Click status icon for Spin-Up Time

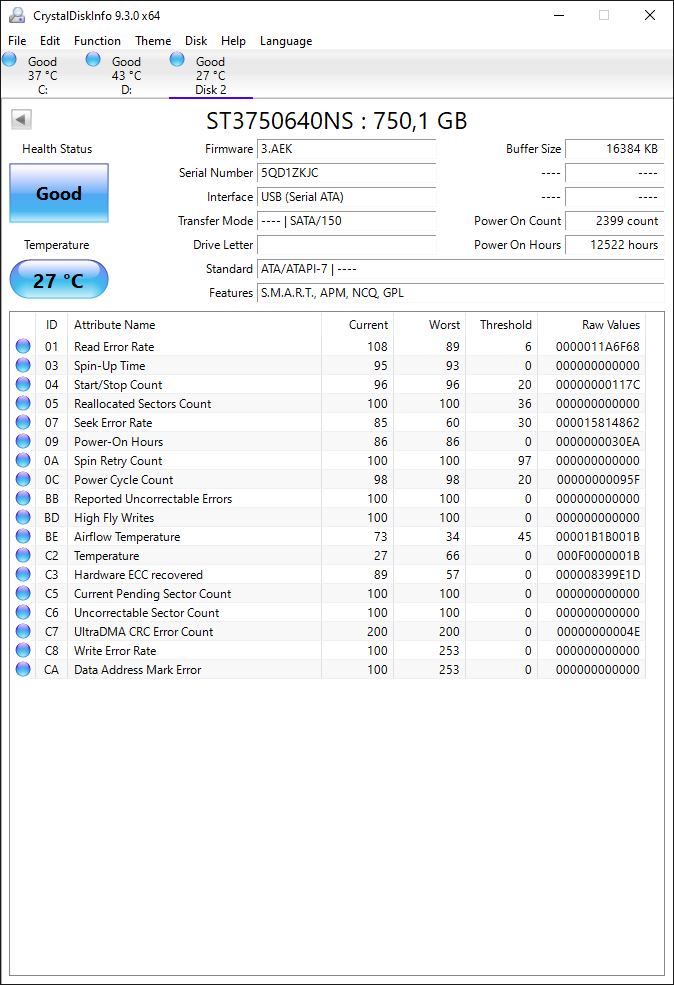point(23,365)
